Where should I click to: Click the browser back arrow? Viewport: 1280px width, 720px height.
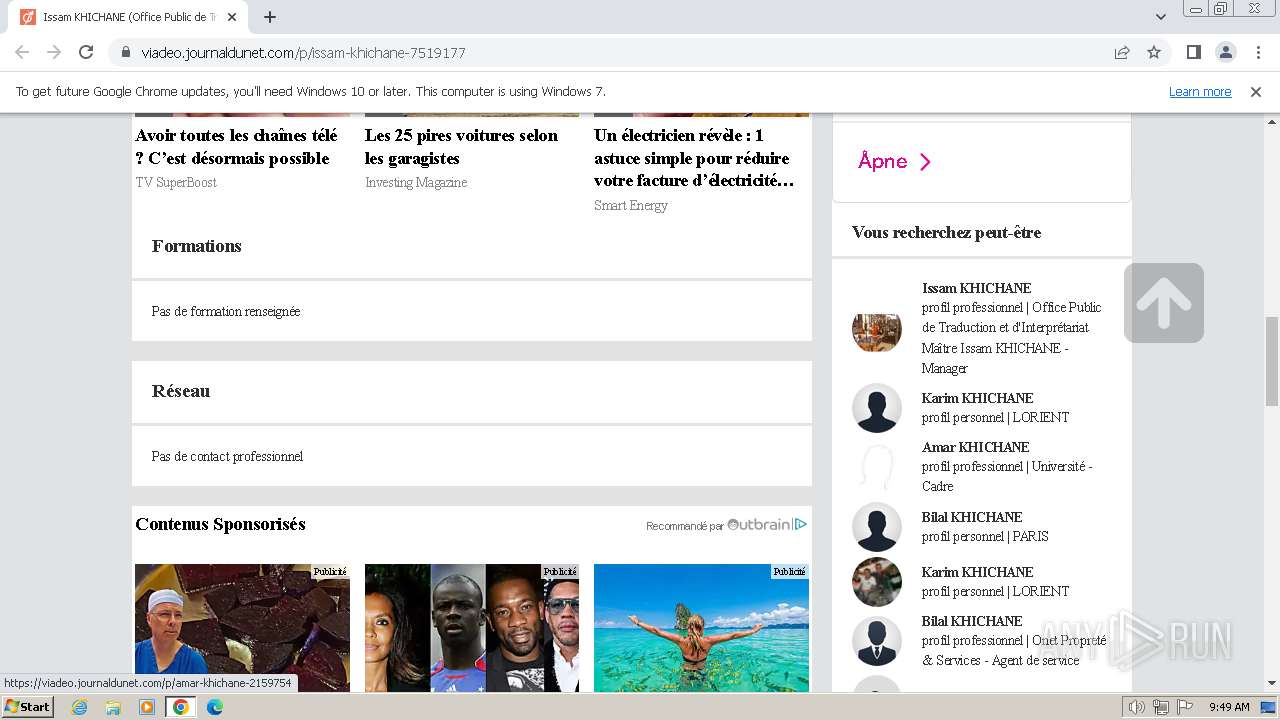click(x=22, y=52)
